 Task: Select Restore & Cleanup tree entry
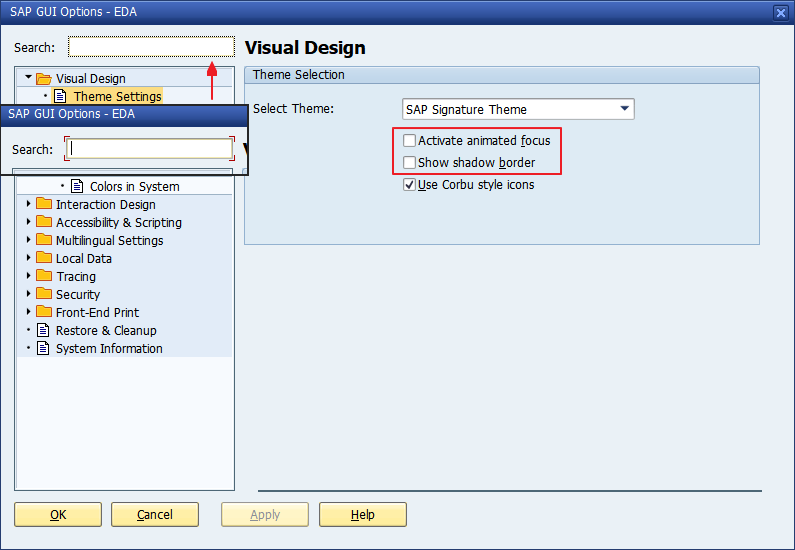106,331
